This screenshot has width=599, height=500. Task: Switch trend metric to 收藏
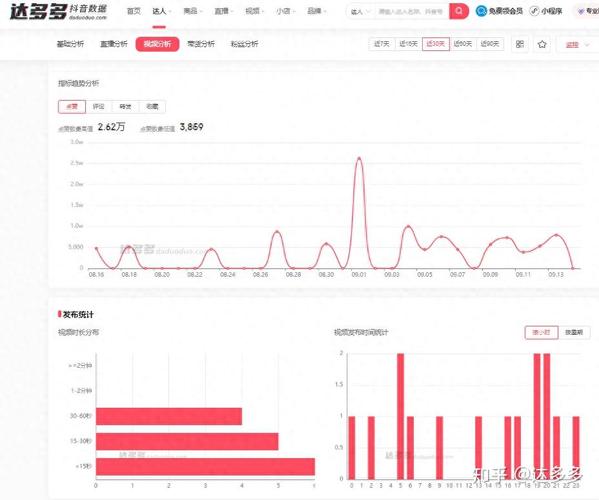tap(152, 107)
